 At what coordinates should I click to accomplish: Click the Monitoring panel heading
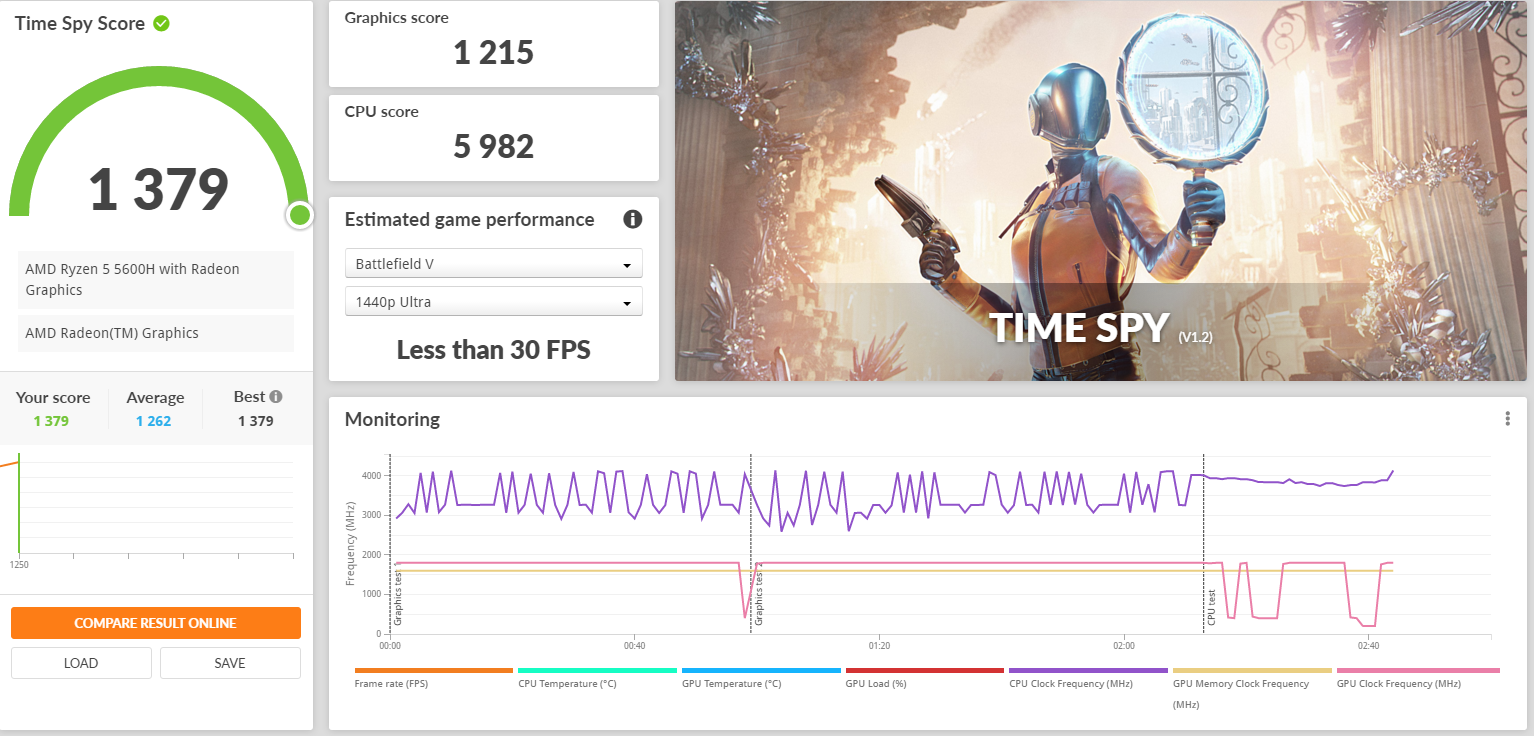click(x=392, y=419)
